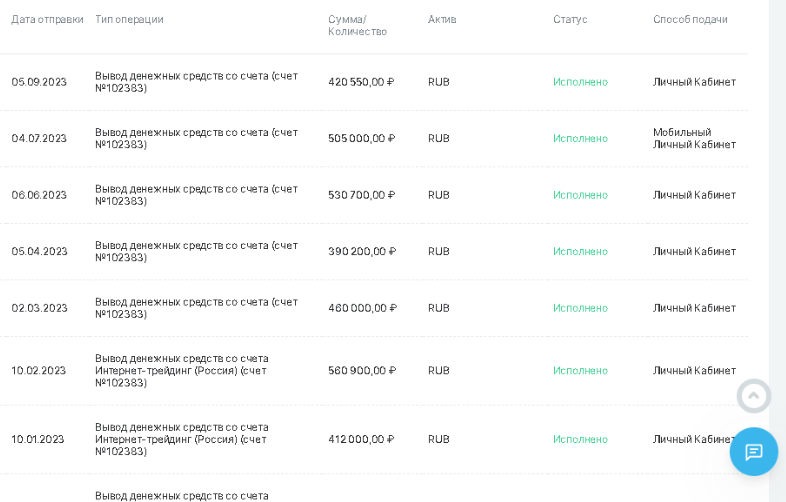Viewport: 786px width, 502px height.
Task: Open the 05.04.2023 withdrawal operation text
Action: coord(196,251)
